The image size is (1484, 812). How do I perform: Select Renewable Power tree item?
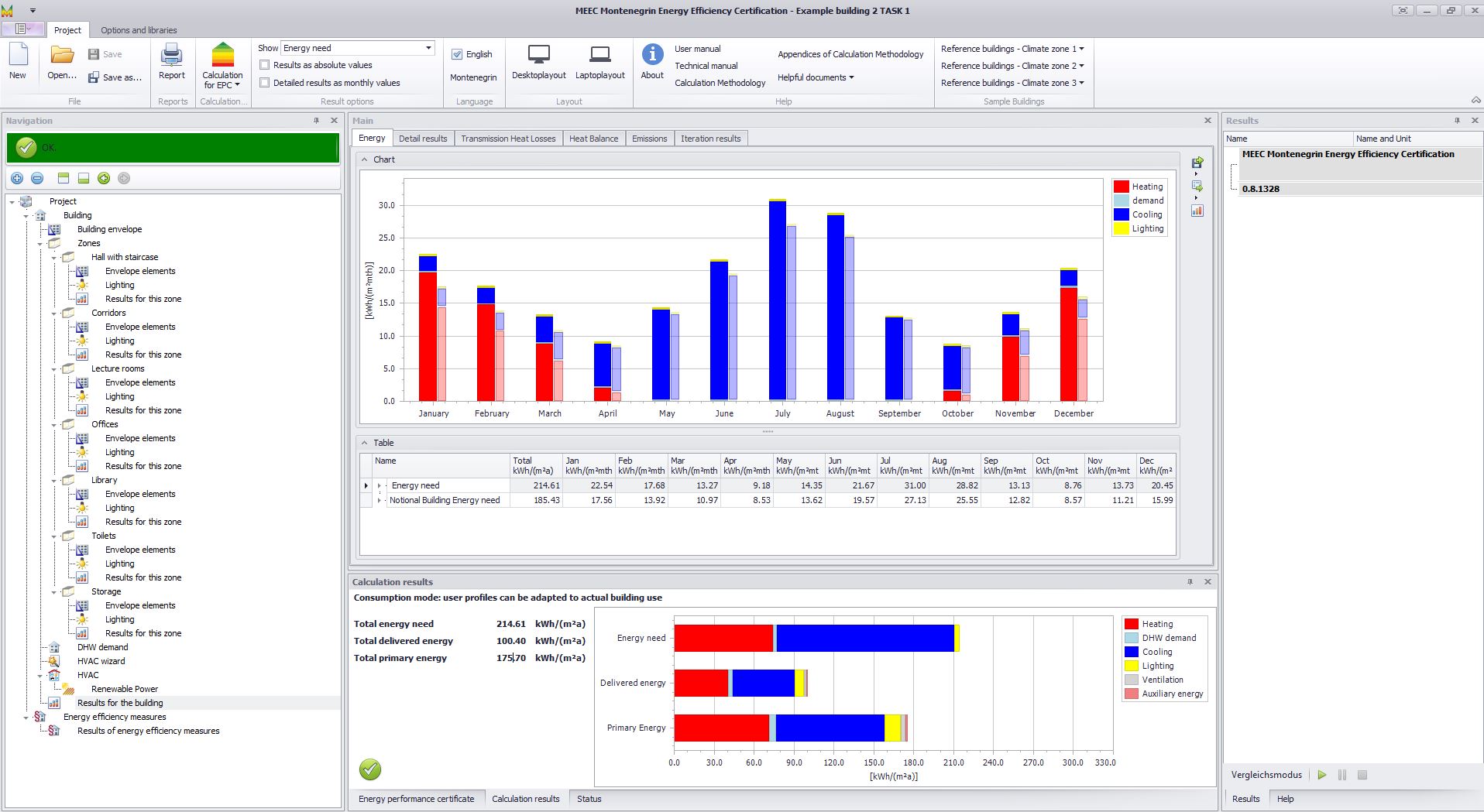tap(125, 689)
